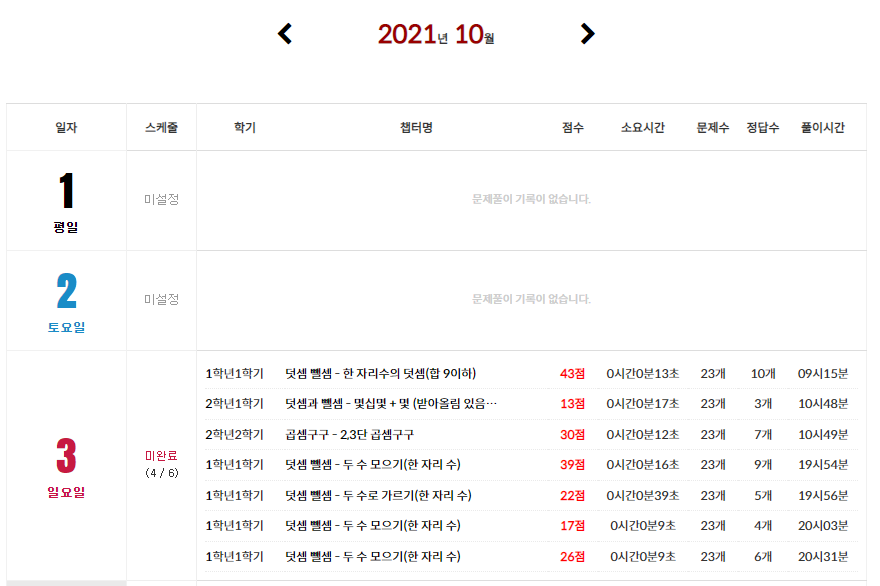Click the 13점 score
Image resolution: width=880 pixels, height=586 pixels.
coord(572,404)
